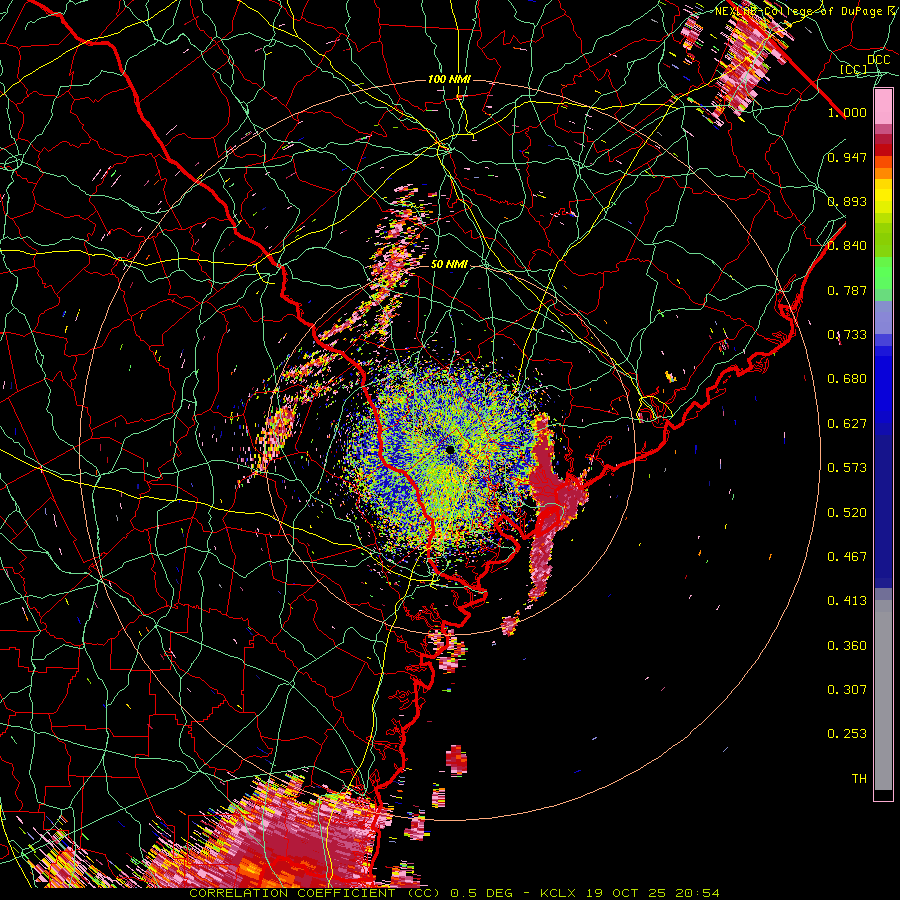Click the "KCLX" station identifier in caption
The image size is (900, 900).
557,893
